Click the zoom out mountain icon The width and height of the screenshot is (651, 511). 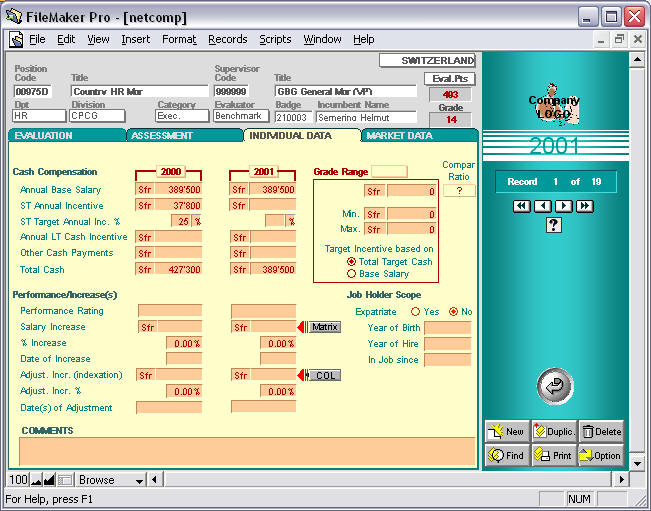click(35, 480)
